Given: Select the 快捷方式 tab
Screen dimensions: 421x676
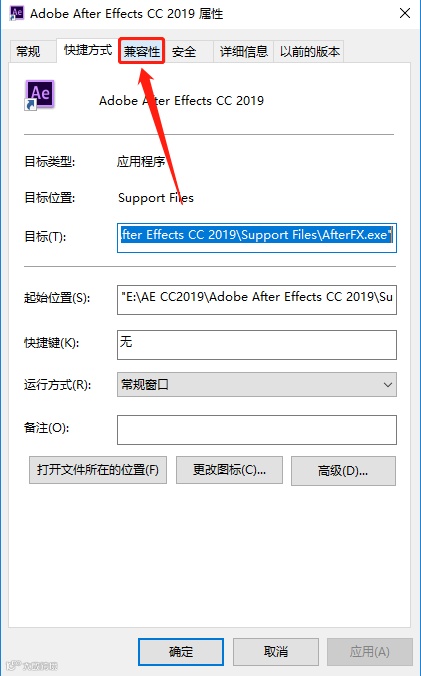Looking at the screenshot, I should point(88,50).
